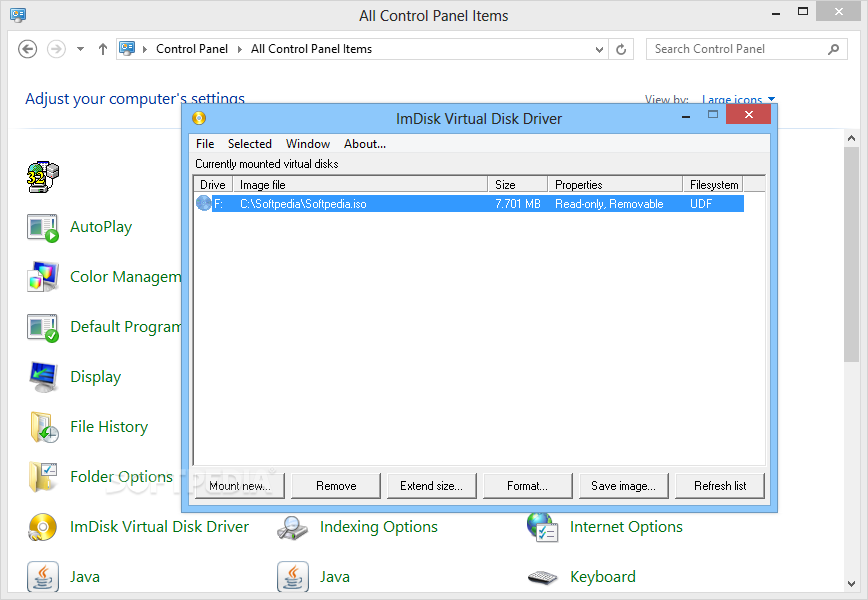Open the Display monitor icon

pyautogui.click(x=43, y=377)
